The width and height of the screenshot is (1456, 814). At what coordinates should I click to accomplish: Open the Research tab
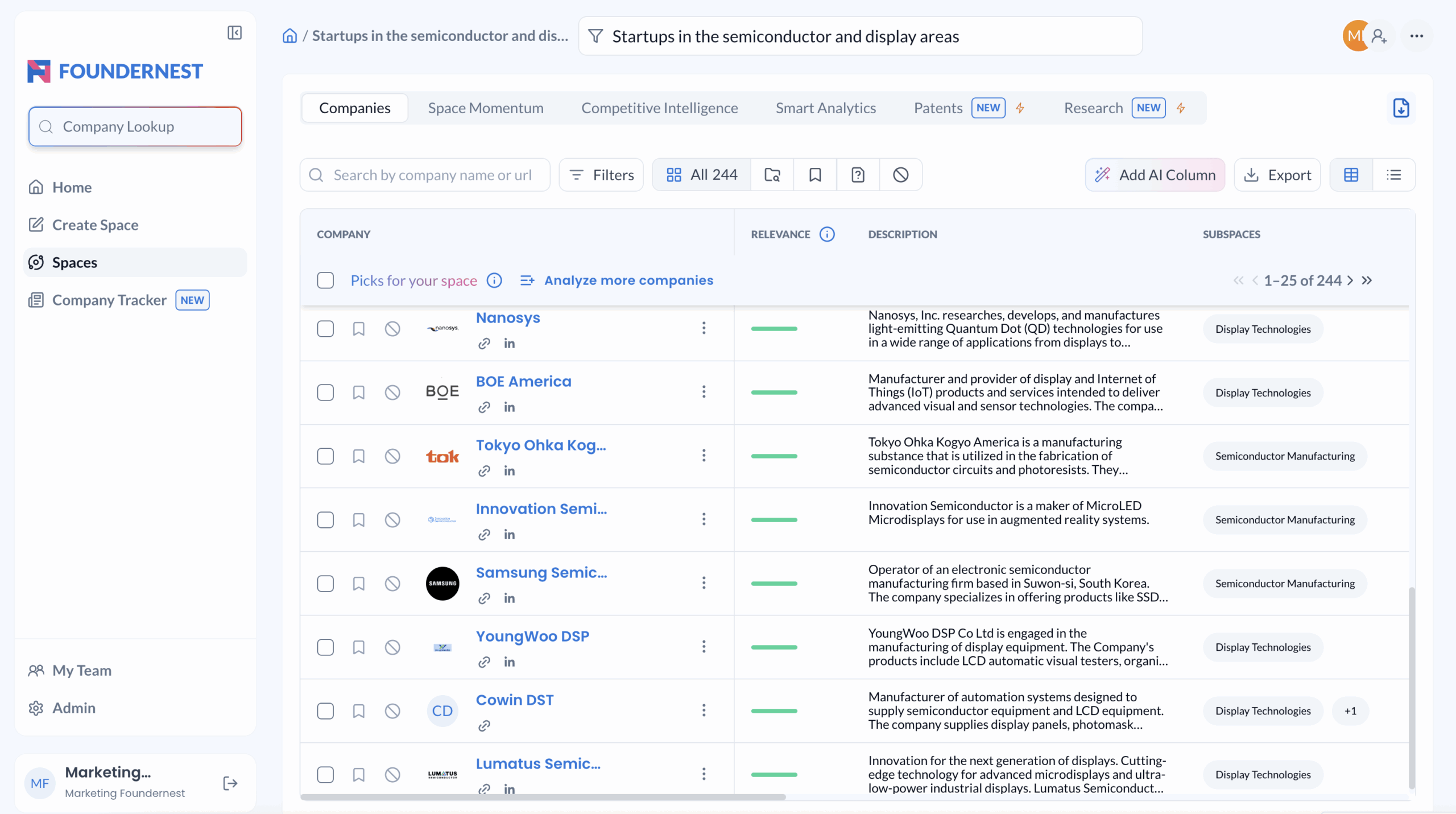(x=1124, y=108)
